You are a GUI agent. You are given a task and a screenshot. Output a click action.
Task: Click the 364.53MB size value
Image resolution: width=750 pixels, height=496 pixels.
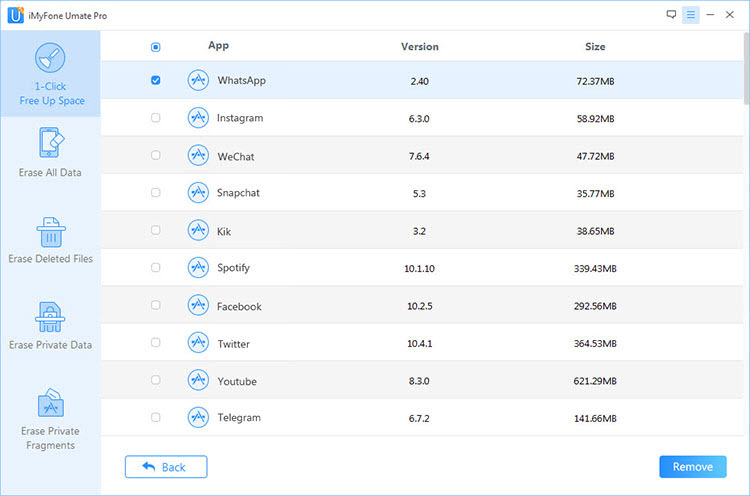[595, 343]
